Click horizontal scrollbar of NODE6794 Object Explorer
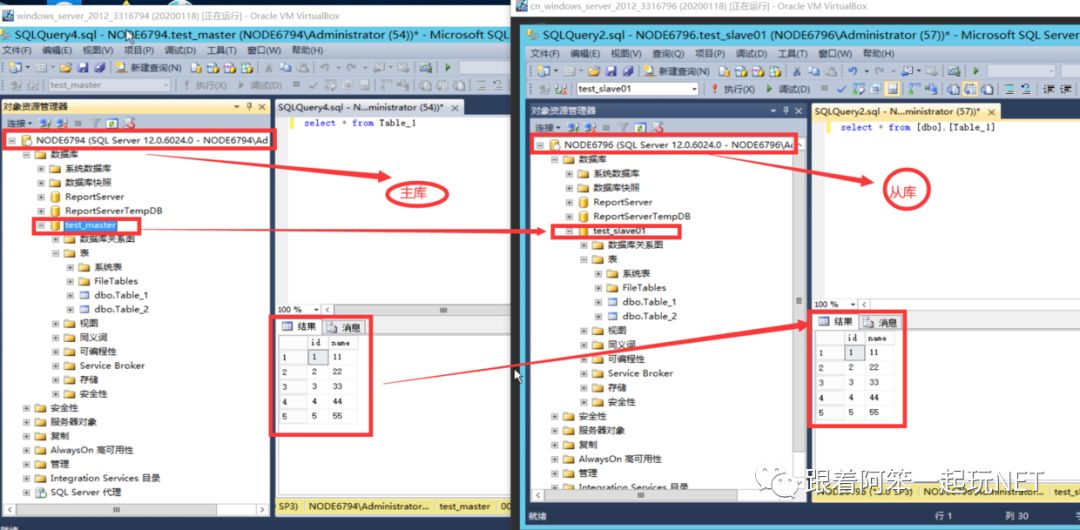 click(x=136, y=509)
